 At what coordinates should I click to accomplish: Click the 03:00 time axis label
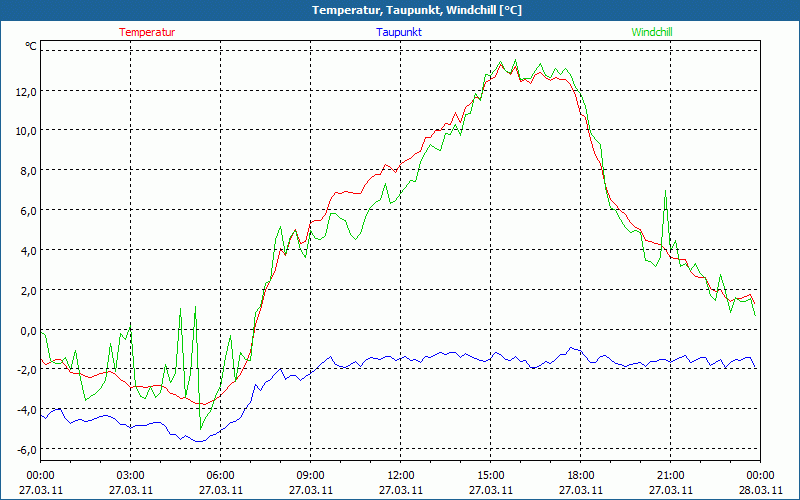click(x=131, y=476)
